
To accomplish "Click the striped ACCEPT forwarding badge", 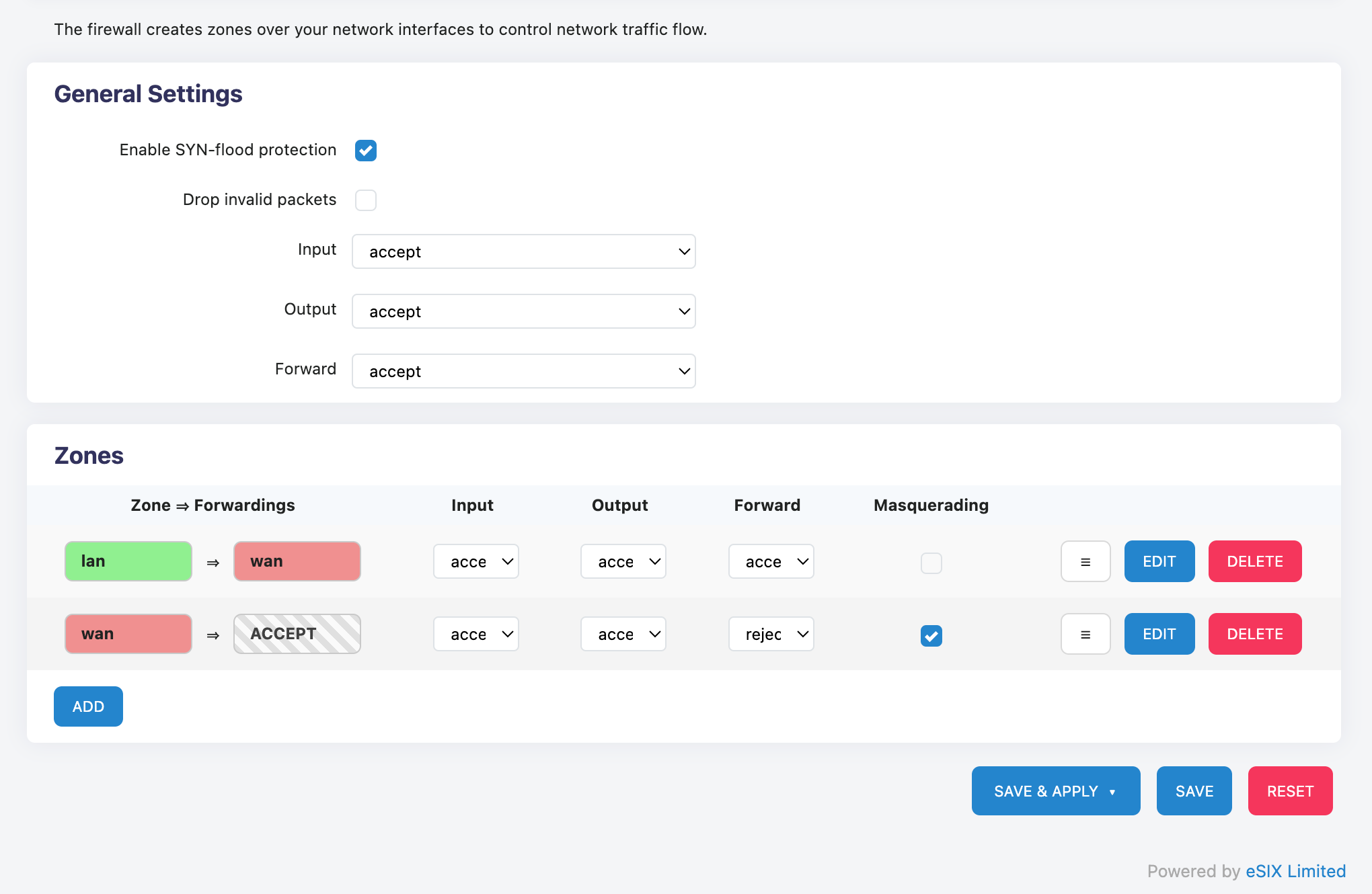I will [x=297, y=635].
